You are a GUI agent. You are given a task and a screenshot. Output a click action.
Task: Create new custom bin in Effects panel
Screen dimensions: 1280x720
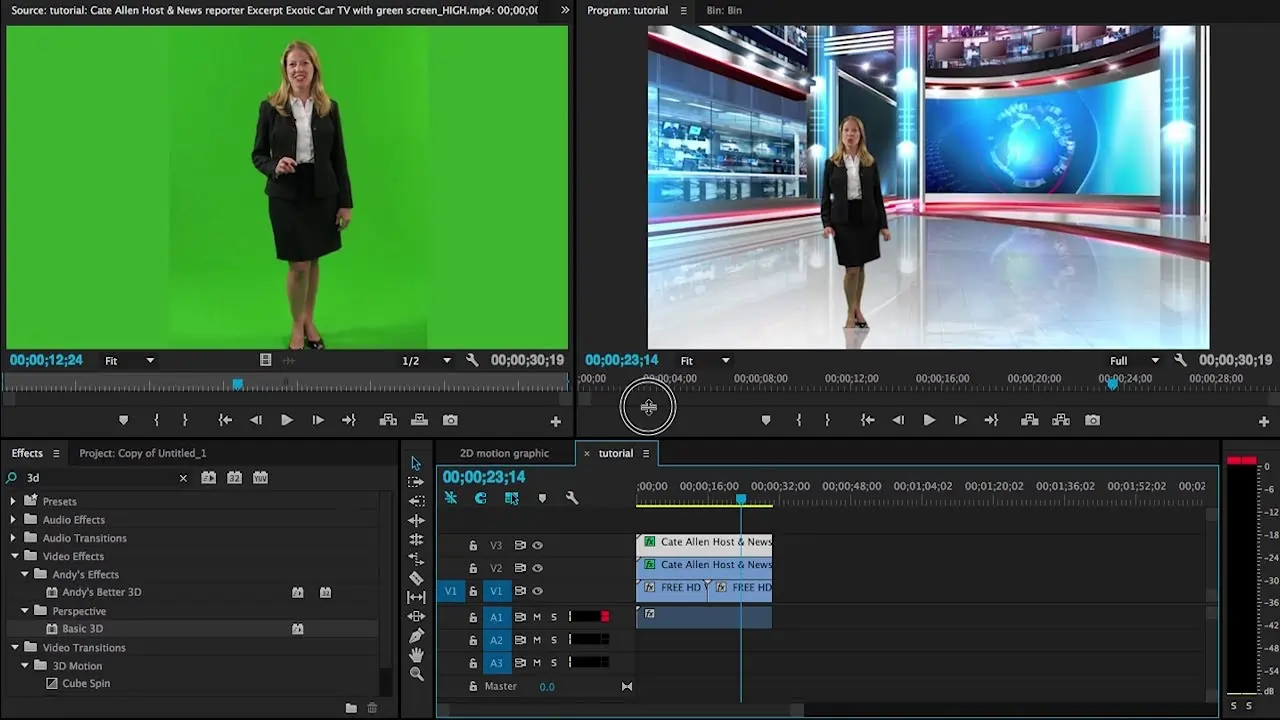pyautogui.click(x=351, y=708)
